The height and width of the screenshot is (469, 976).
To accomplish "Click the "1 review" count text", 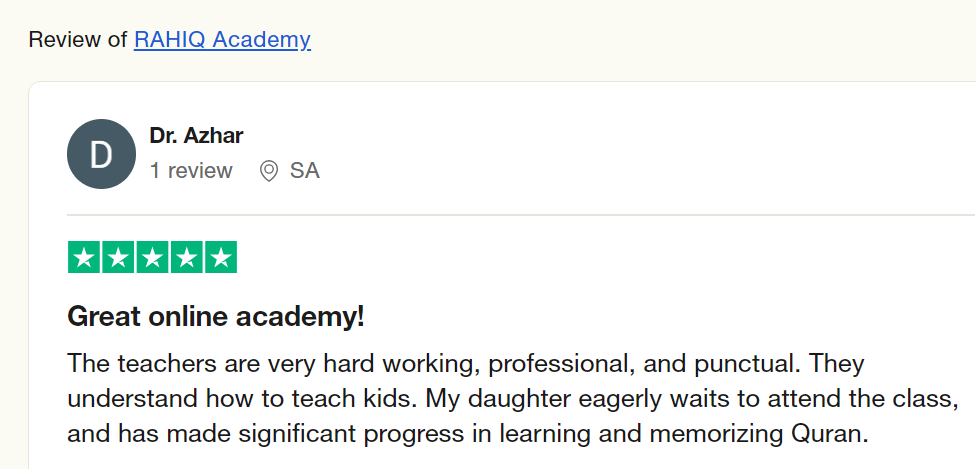I will [x=191, y=171].
